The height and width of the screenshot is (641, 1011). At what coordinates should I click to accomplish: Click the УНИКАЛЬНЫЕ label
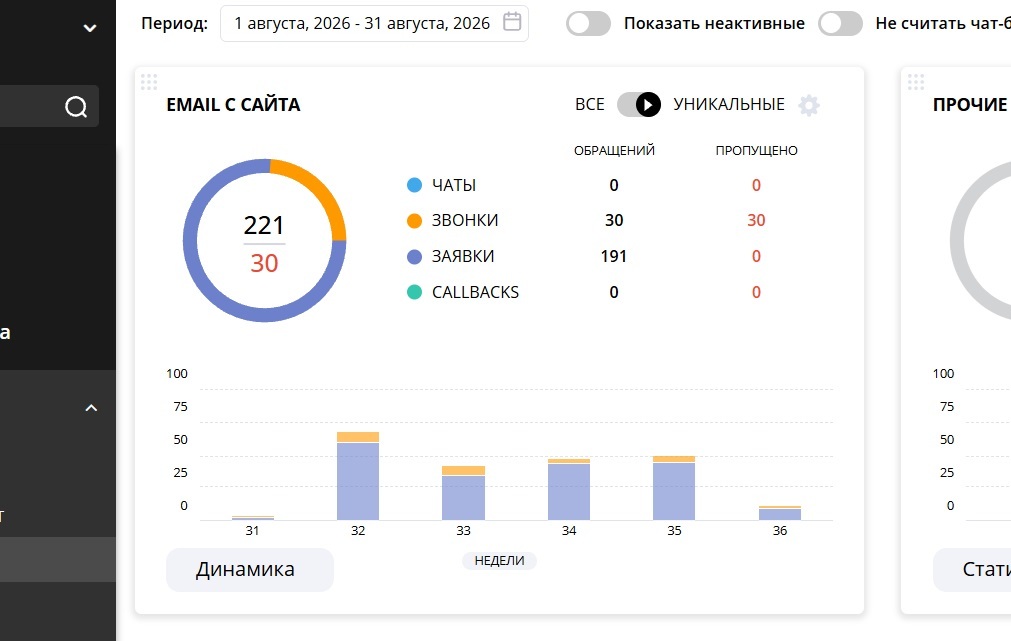pos(729,104)
